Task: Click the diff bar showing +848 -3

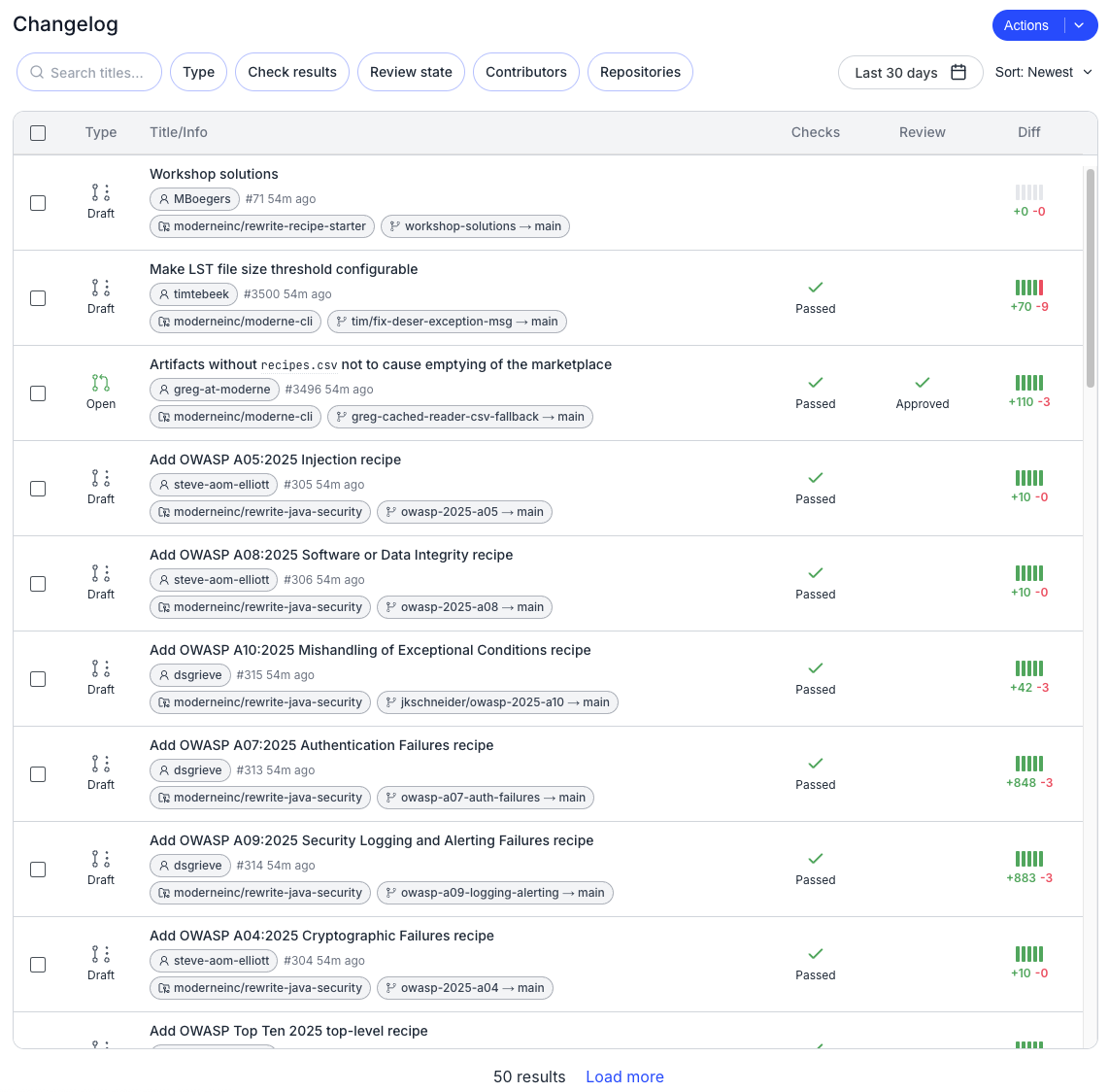Action: point(1029,764)
